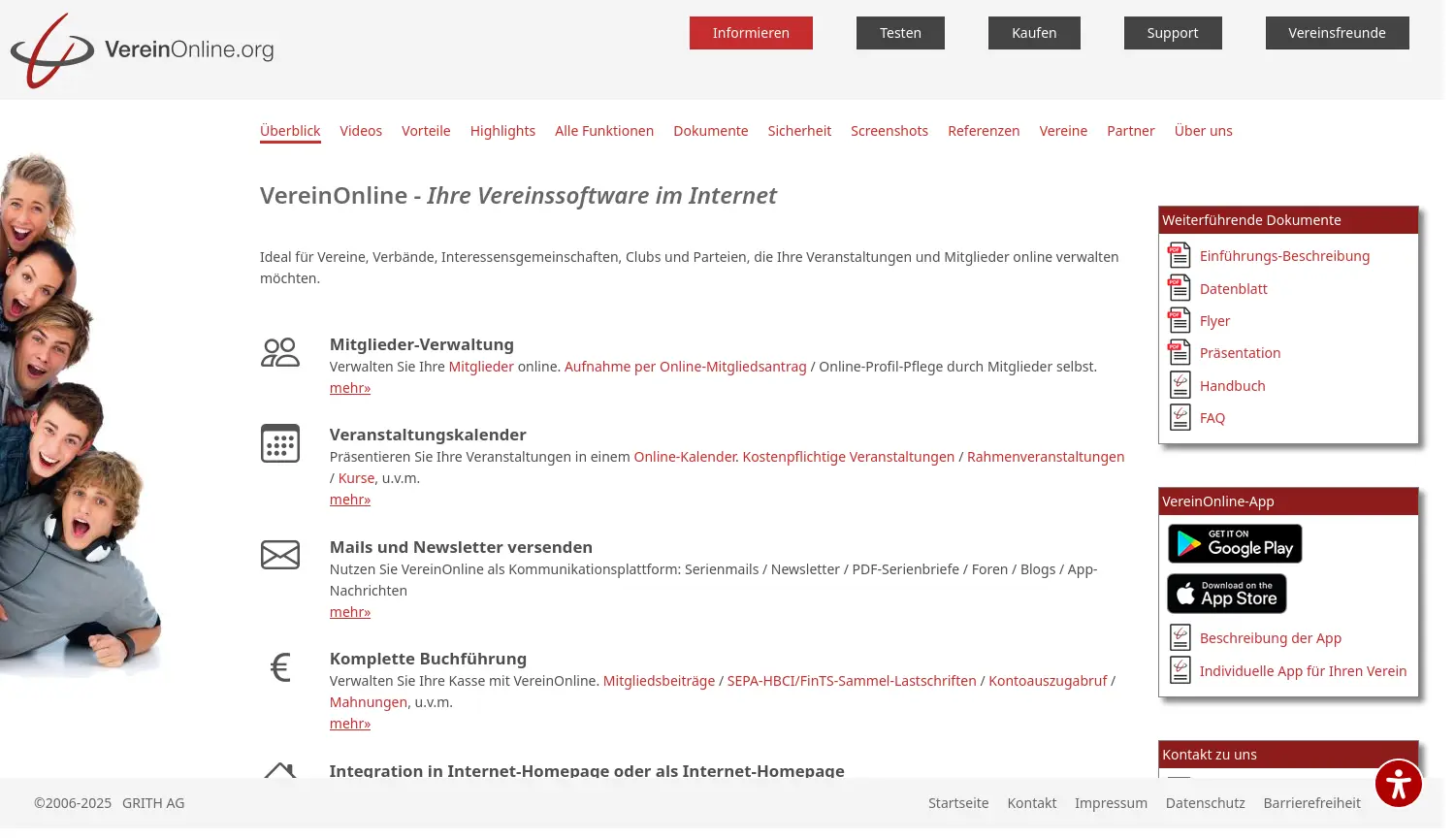
Task: Click the mail envelope icon
Action: pos(280,555)
